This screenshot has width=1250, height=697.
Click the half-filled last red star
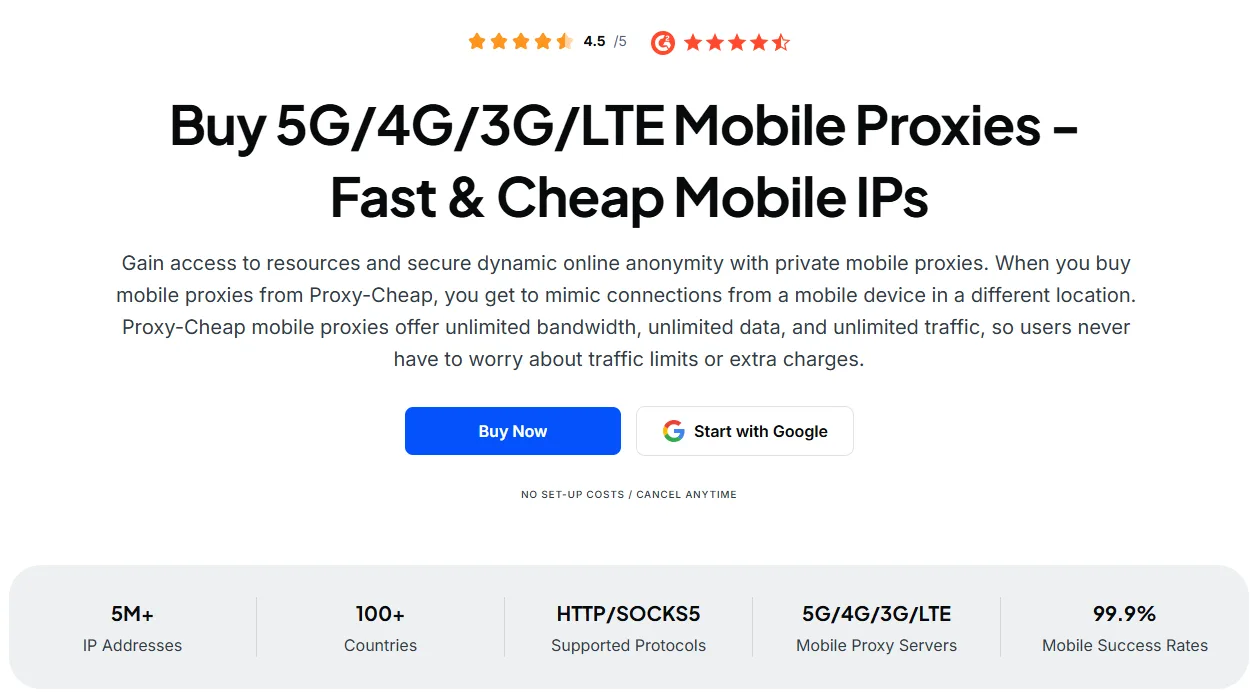coord(781,41)
